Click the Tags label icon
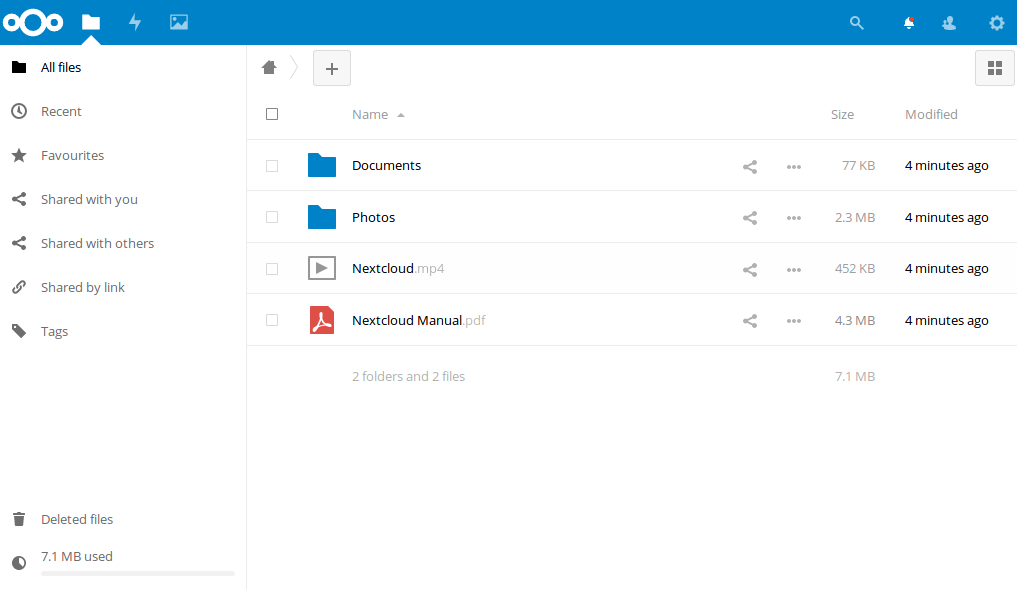This screenshot has width=1017, height=590. point(19,331)
